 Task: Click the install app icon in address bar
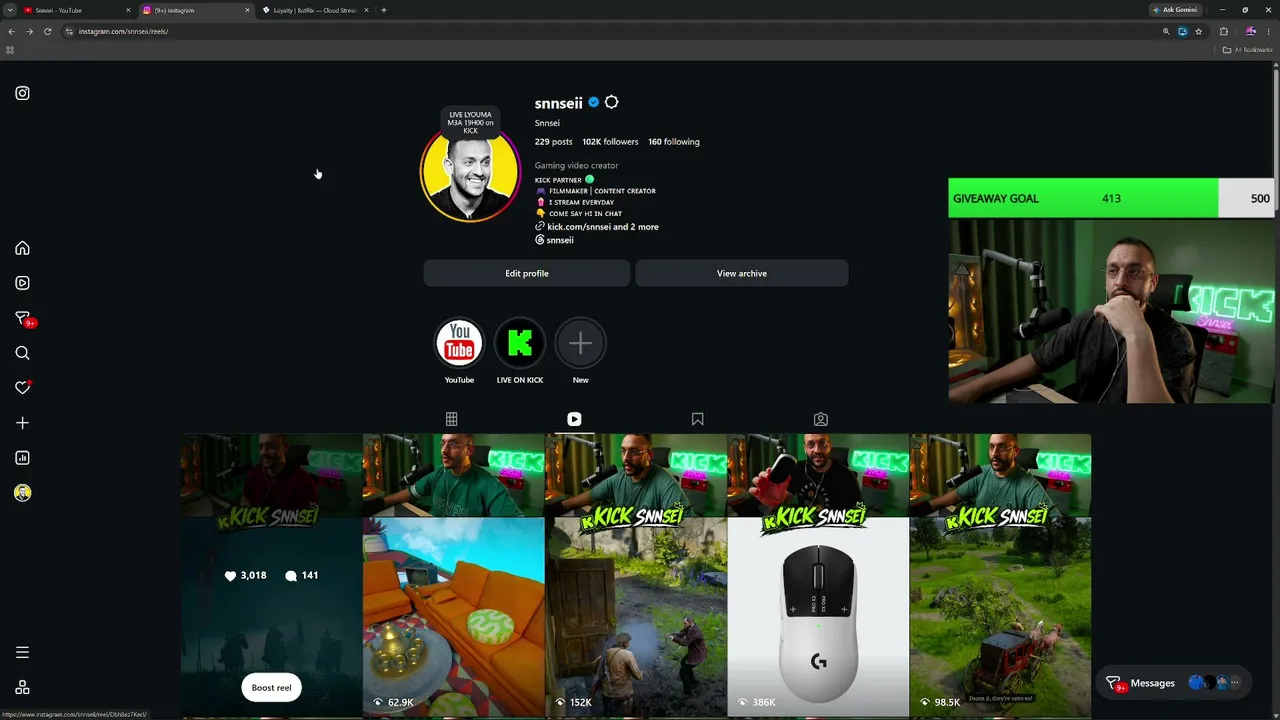[x=1182, y=31]
